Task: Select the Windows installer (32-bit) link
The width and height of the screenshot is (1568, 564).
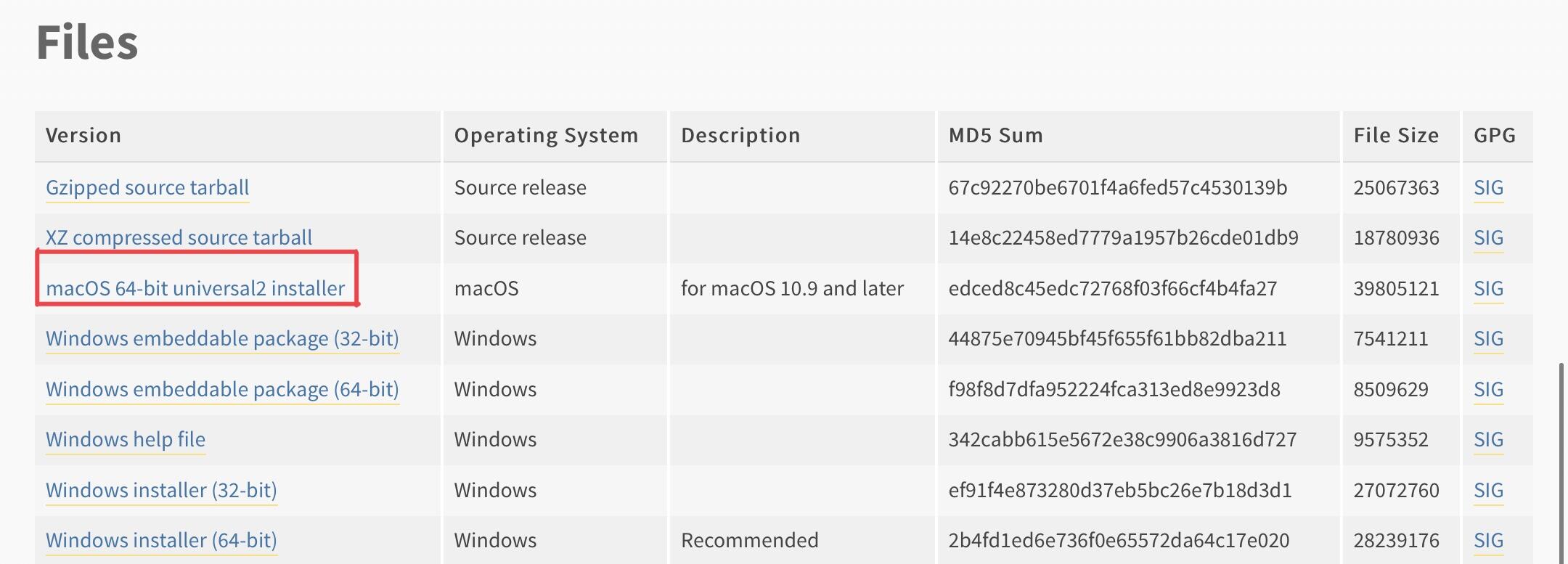Action: pyautogui.click(x=161, y=490)
